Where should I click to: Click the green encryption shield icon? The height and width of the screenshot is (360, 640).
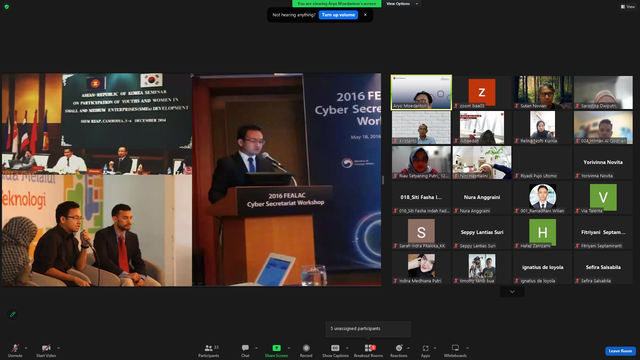[7, 7]
